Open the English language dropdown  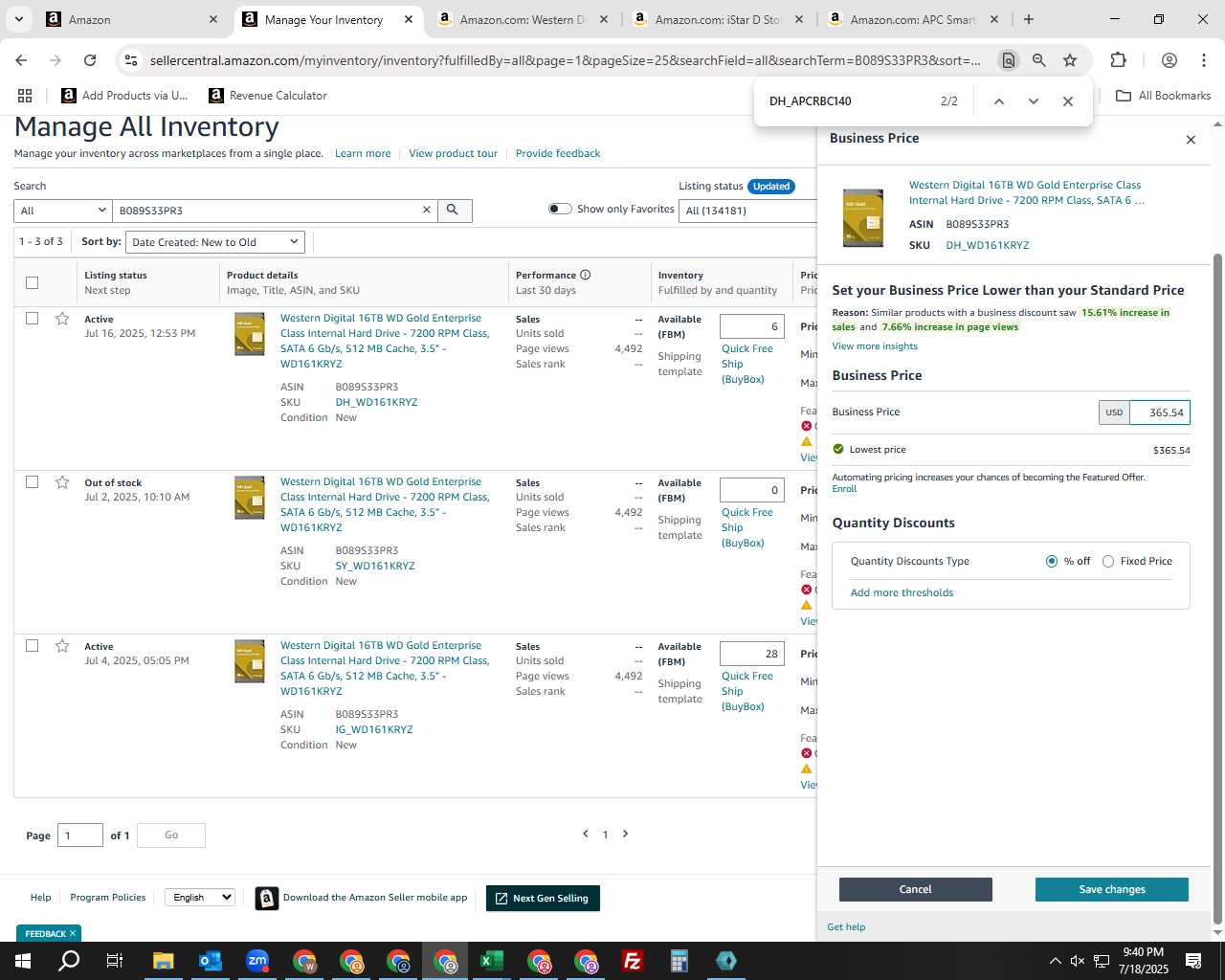(x=199, y=898)
